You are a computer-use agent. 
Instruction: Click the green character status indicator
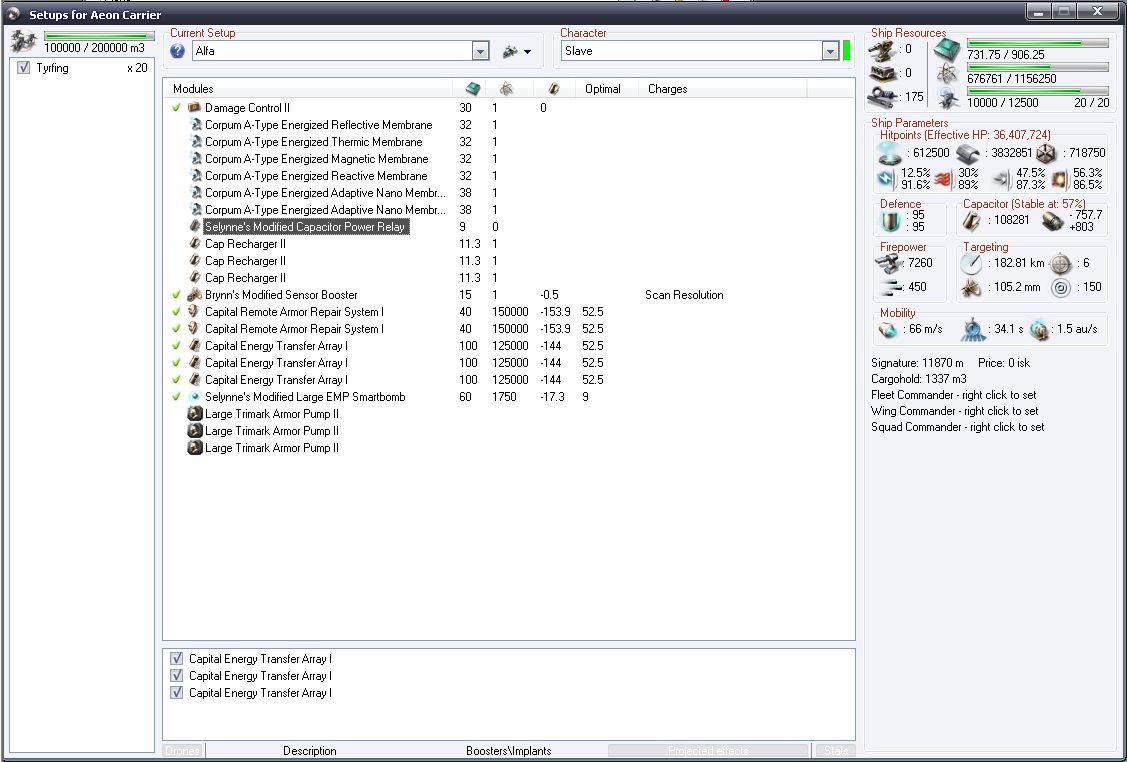click(x=847, y=50)
